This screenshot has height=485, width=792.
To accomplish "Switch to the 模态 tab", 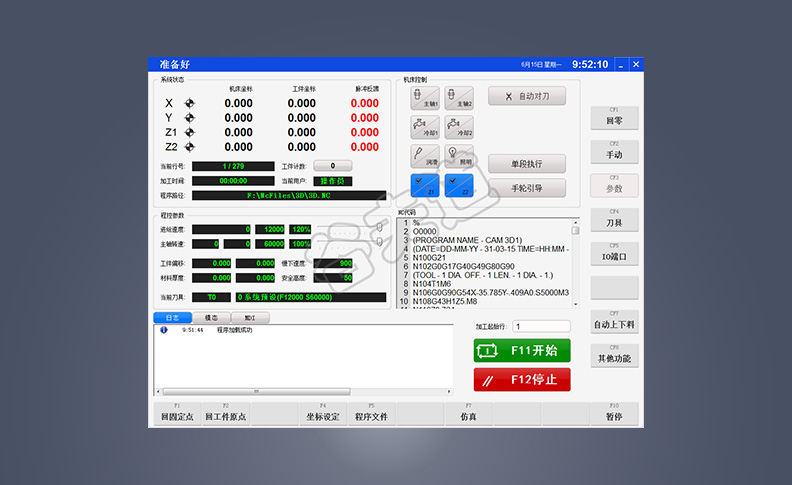I will coord(211,317).
